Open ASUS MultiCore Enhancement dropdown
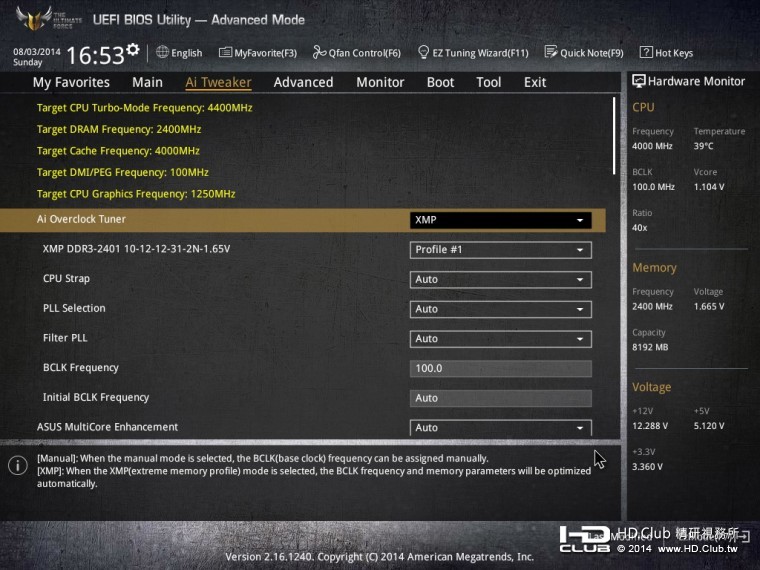Viewport: 760px width, 570px height. (501, 428)
